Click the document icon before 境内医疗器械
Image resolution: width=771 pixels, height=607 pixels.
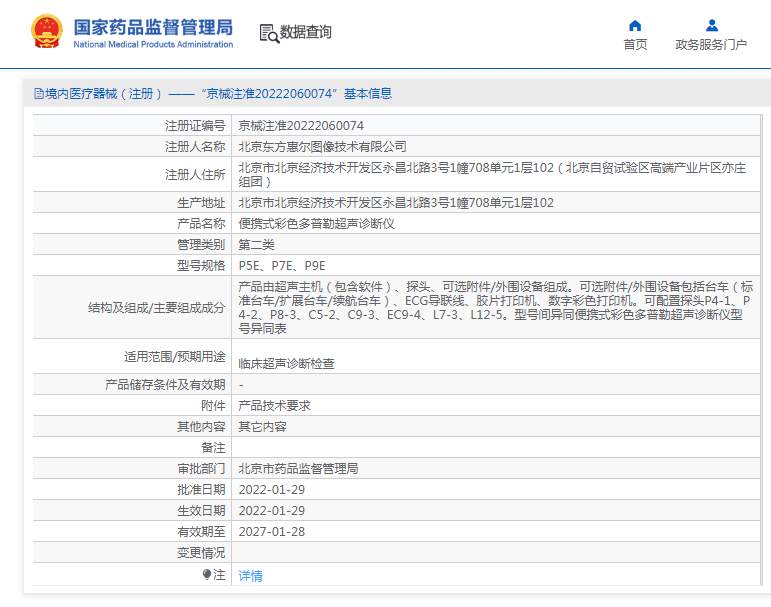(39, 94)
